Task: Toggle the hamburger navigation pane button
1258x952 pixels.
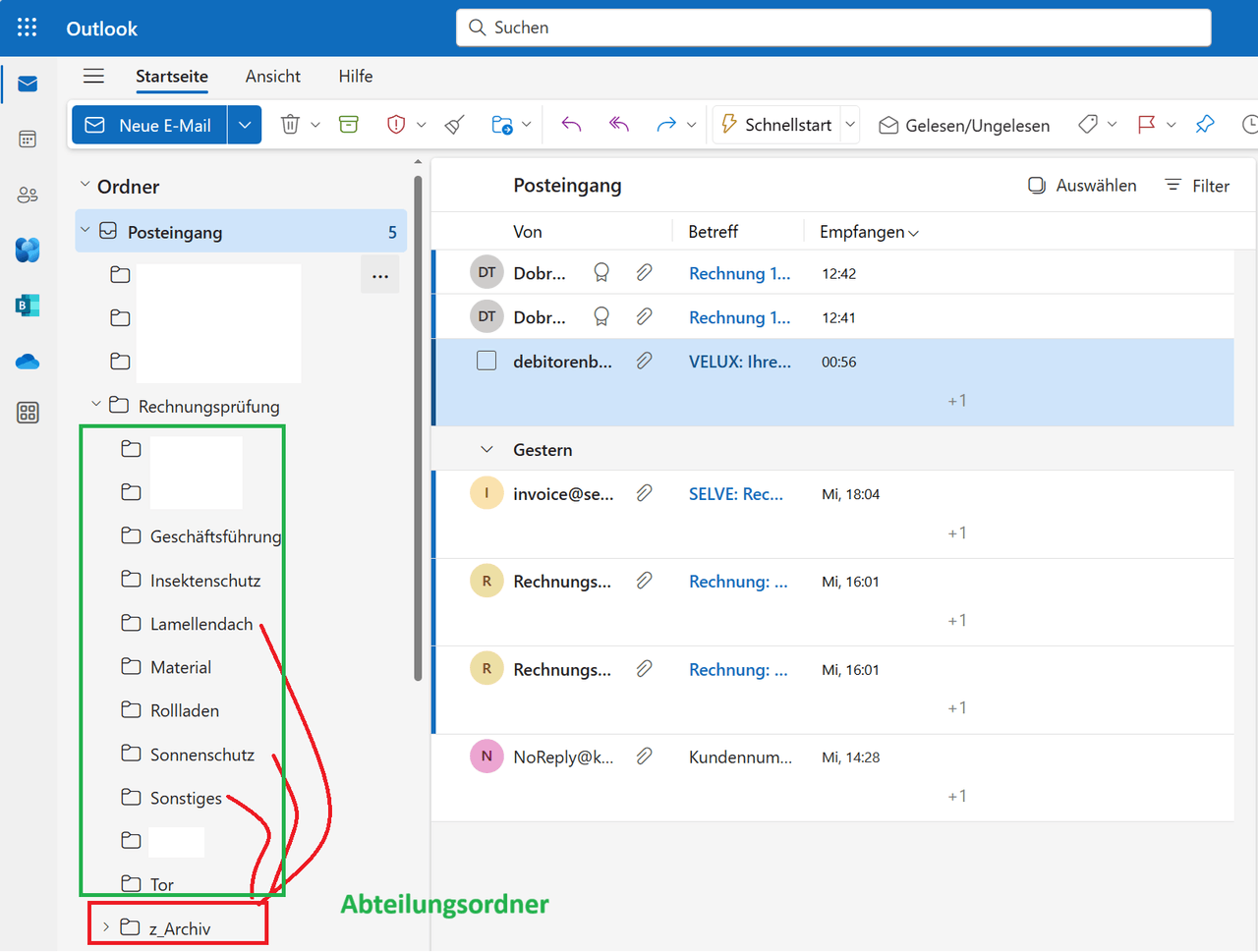Action: pyautogui.click(x=93, y=77)
